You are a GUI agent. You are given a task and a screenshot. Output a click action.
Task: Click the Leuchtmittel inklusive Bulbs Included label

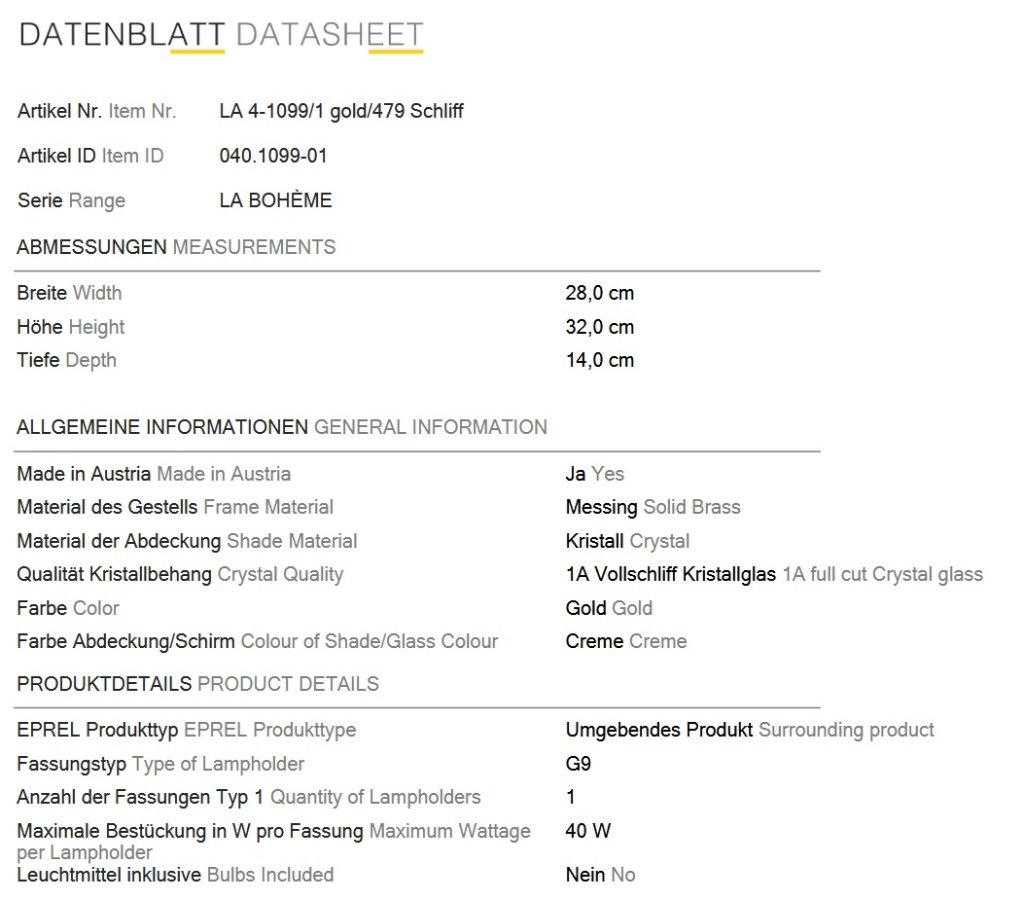175,875
